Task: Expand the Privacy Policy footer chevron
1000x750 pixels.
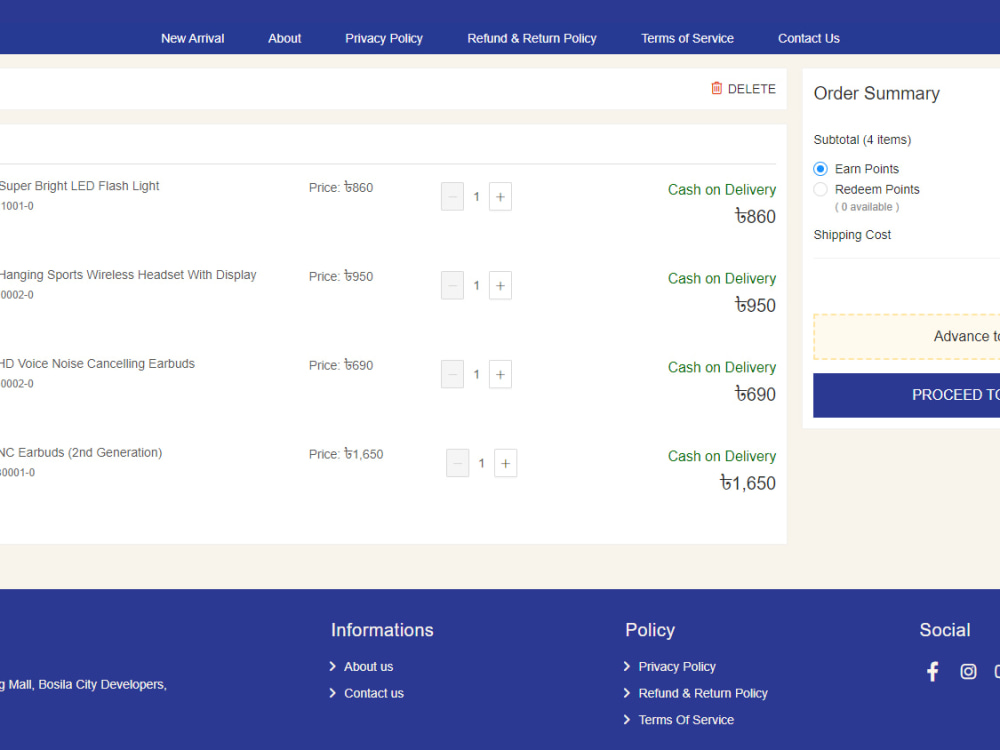Action: (628, 666)
